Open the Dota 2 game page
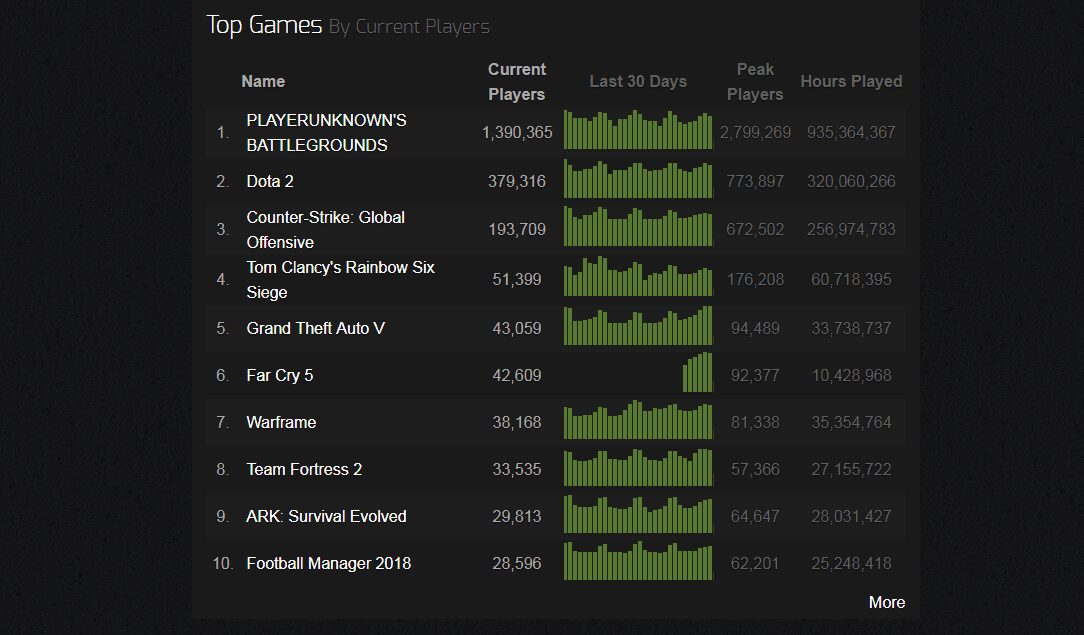This screenshot has height=635, width=1084. (x=270, y=182)
